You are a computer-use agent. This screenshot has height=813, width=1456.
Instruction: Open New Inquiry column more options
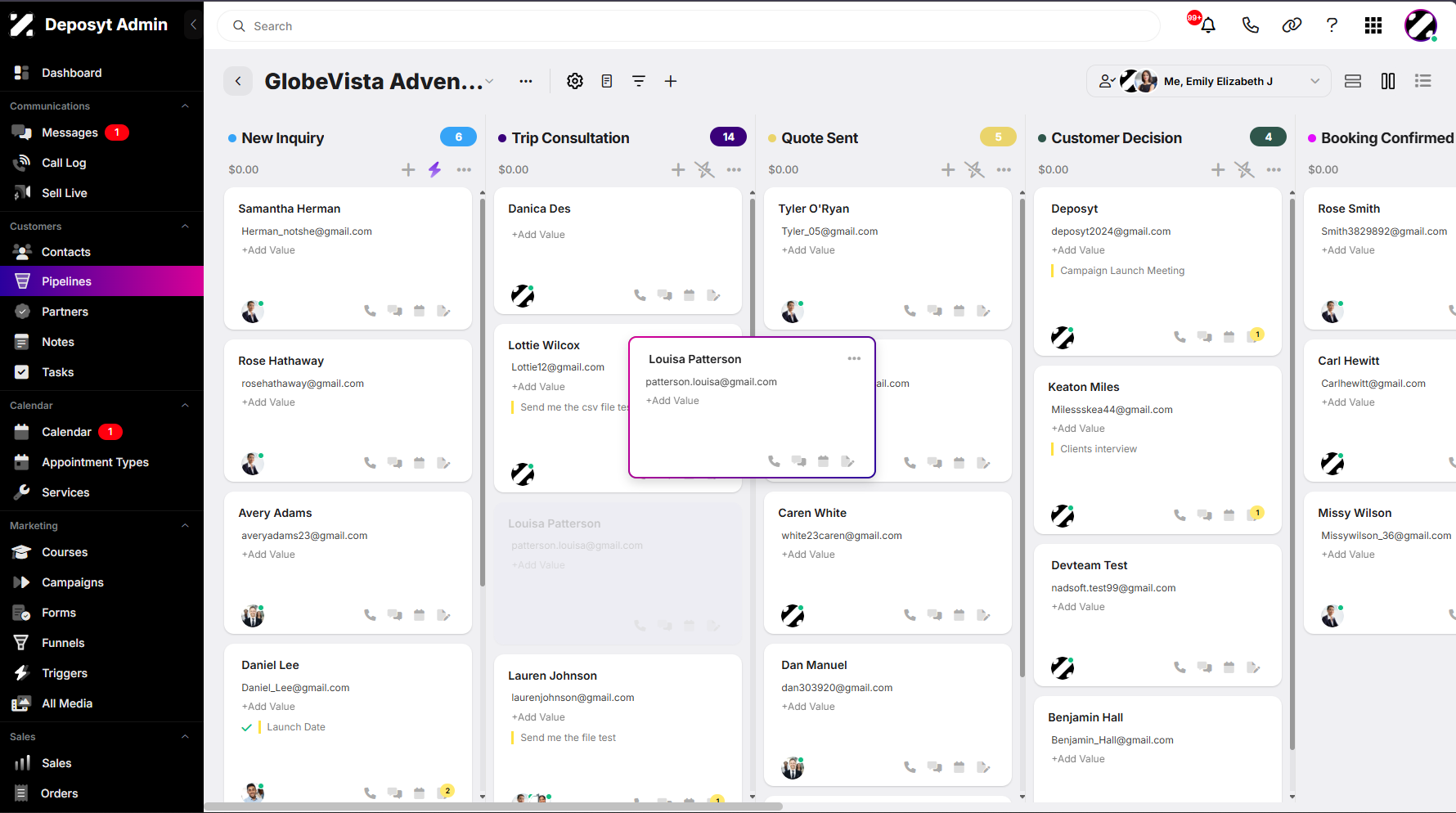[464, 169]
